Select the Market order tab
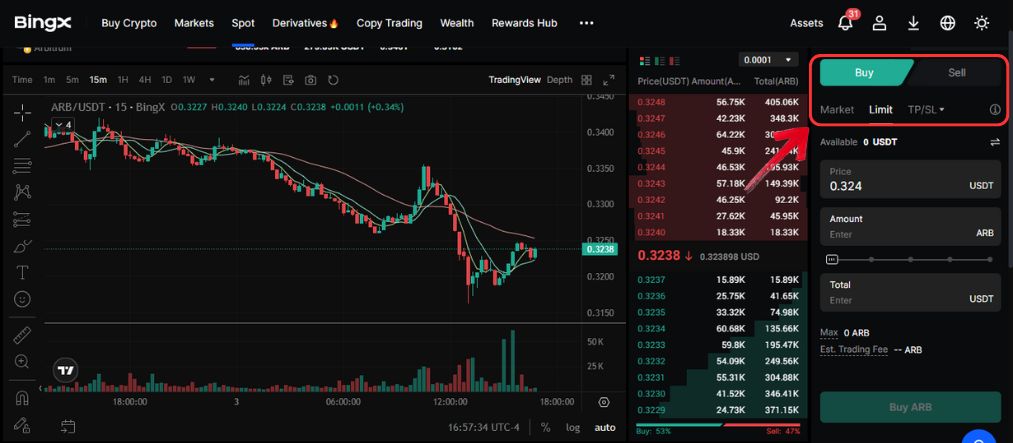1013x443 pixels. [837, 110]
